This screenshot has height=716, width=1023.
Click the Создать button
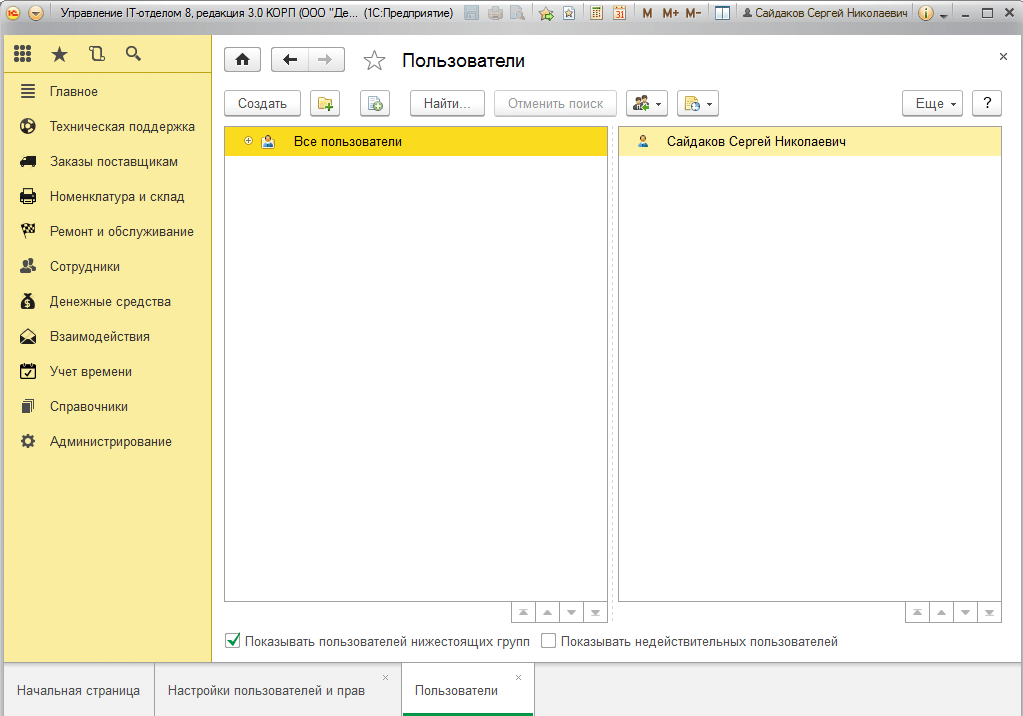point(262,103)
